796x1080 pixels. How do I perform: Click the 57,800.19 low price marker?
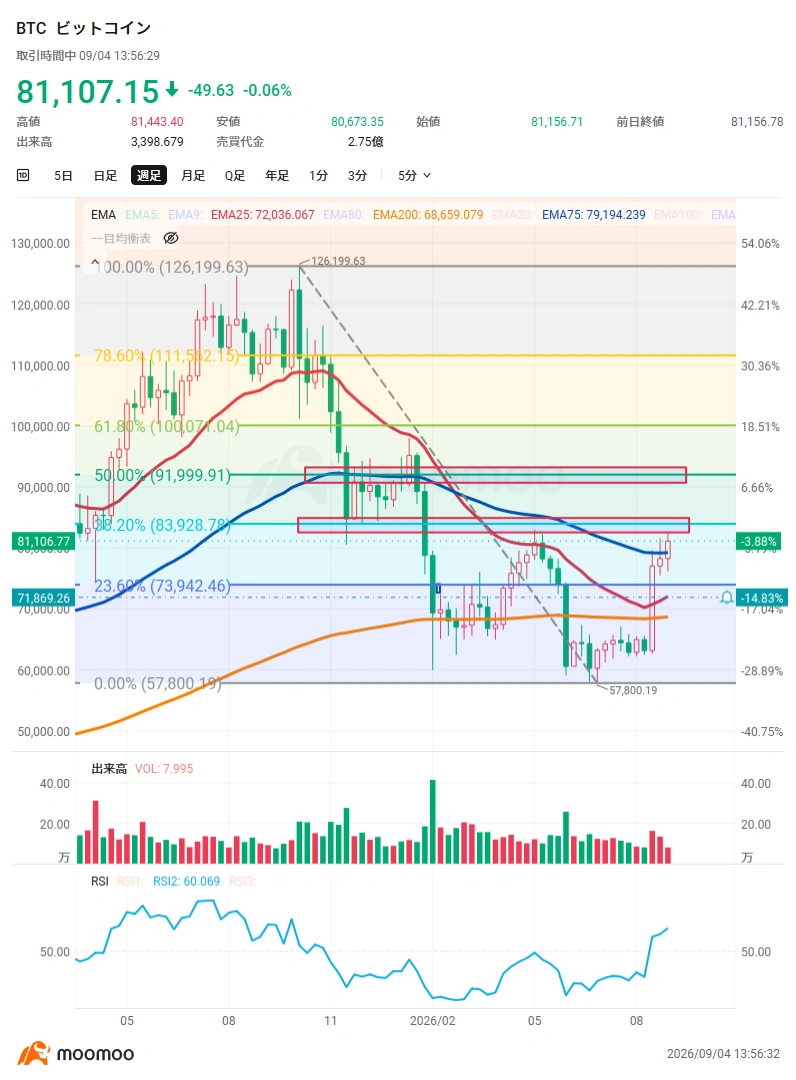pyautogui.click(x=633, y=690)
